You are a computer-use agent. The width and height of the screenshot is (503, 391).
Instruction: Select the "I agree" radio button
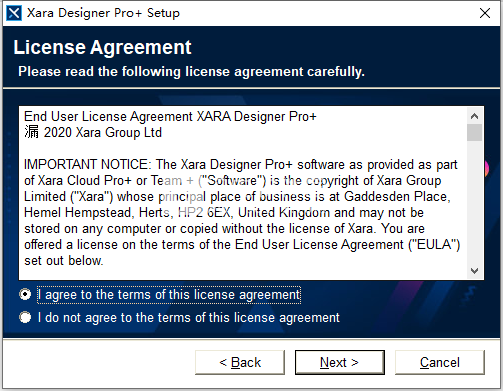[25, 295]
